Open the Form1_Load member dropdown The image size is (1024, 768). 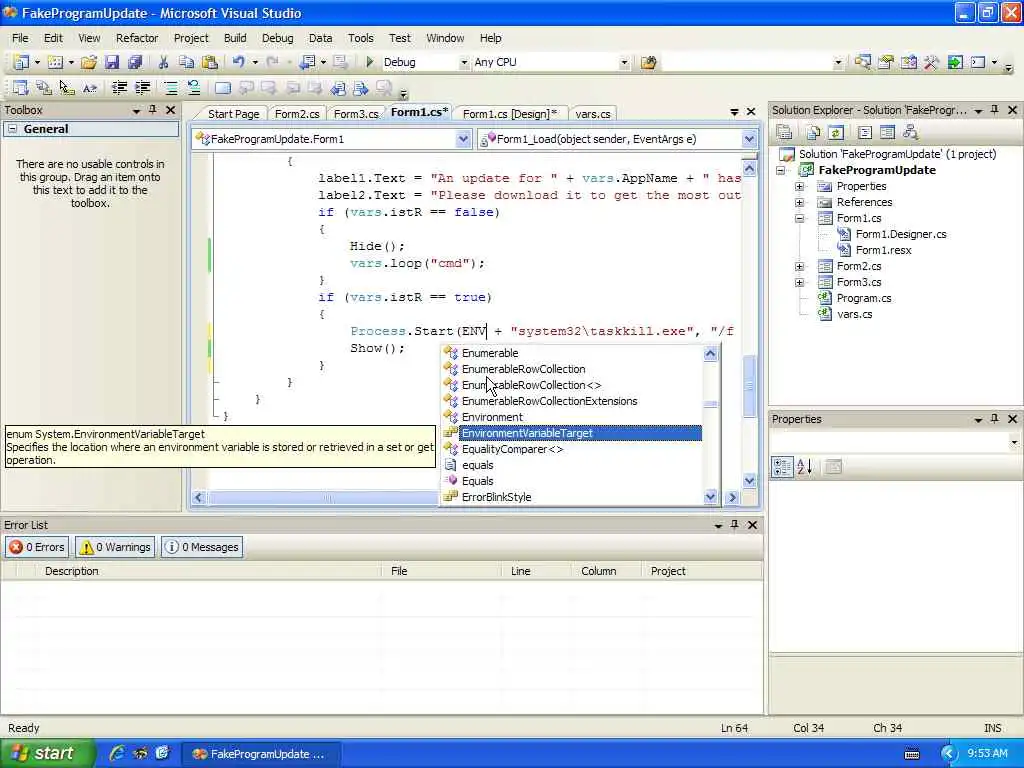click(x=748, y=139)
